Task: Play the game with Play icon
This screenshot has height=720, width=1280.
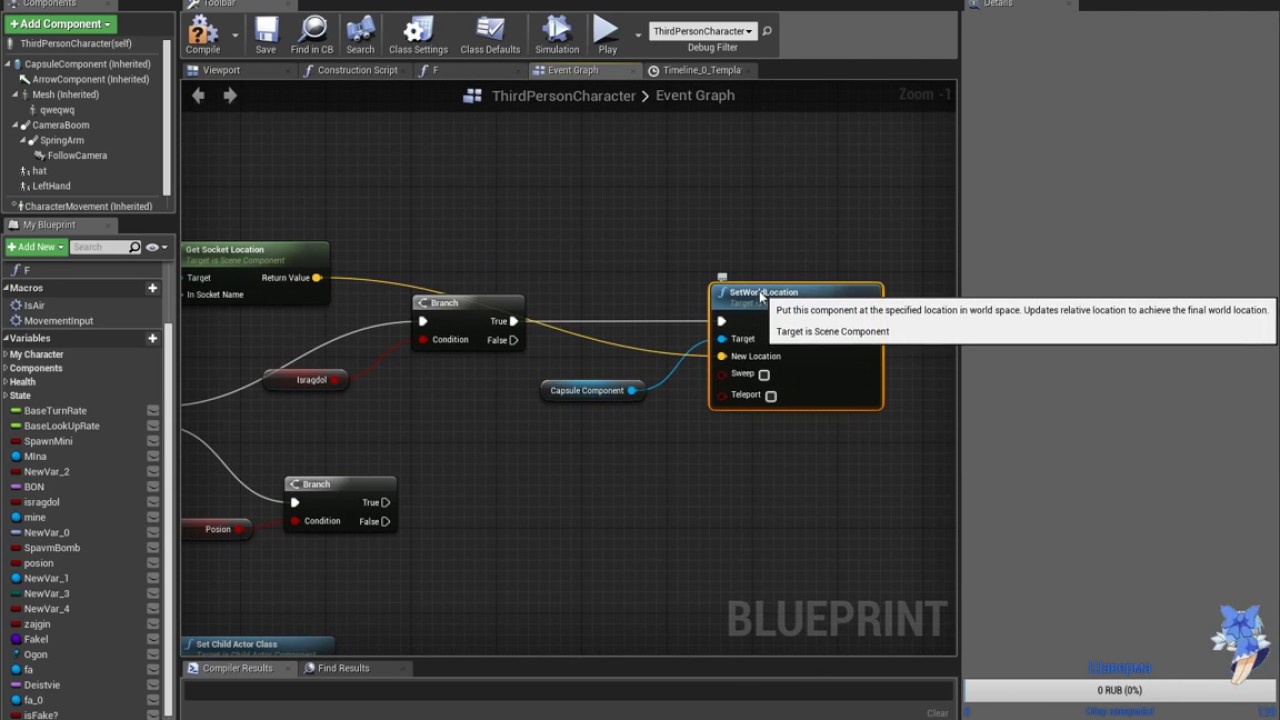Action: pyautogui.click(x=607, y=34)
